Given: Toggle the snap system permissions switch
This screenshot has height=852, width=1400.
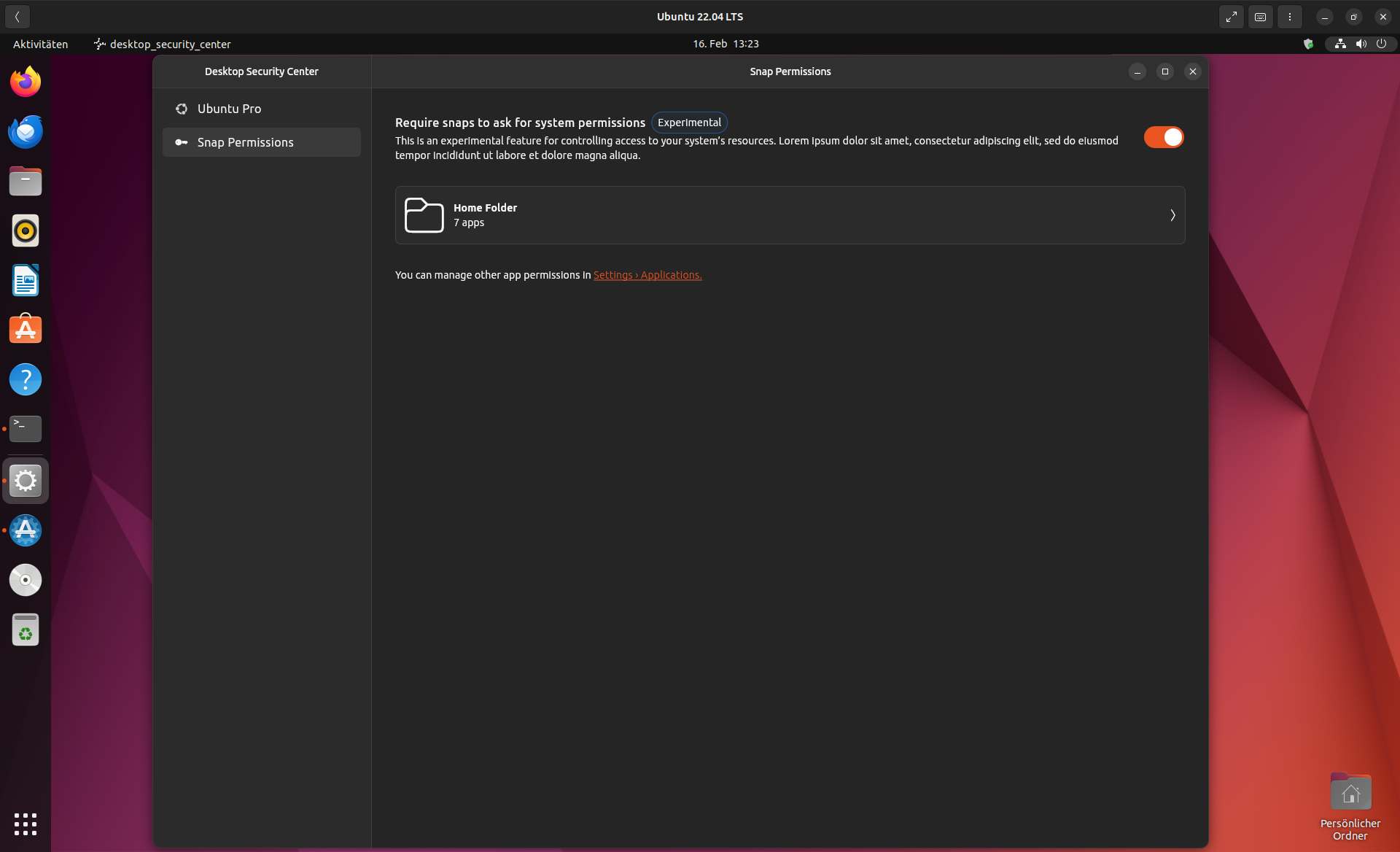Looking at the screenshot, I should coord(1163,137).
